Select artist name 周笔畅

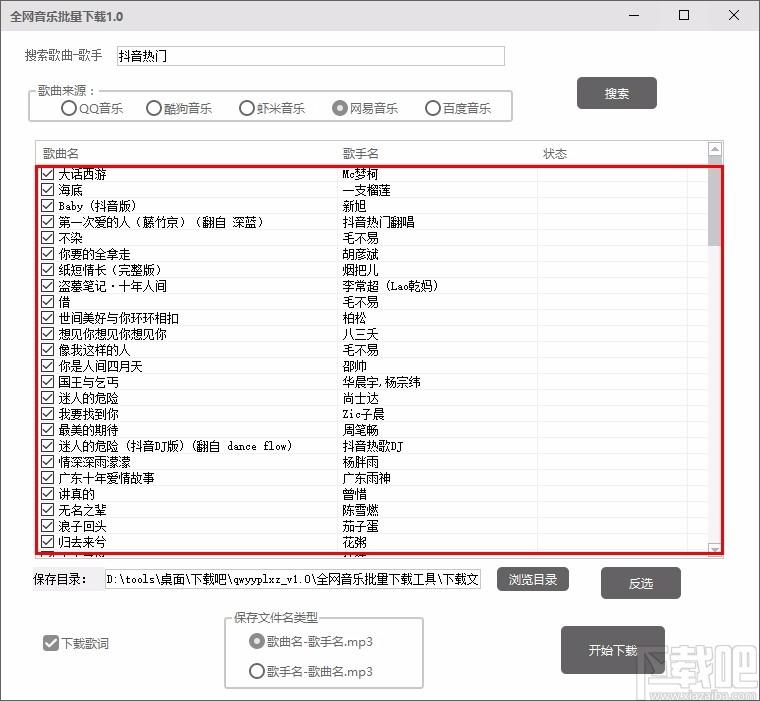[x=360, y=430]
